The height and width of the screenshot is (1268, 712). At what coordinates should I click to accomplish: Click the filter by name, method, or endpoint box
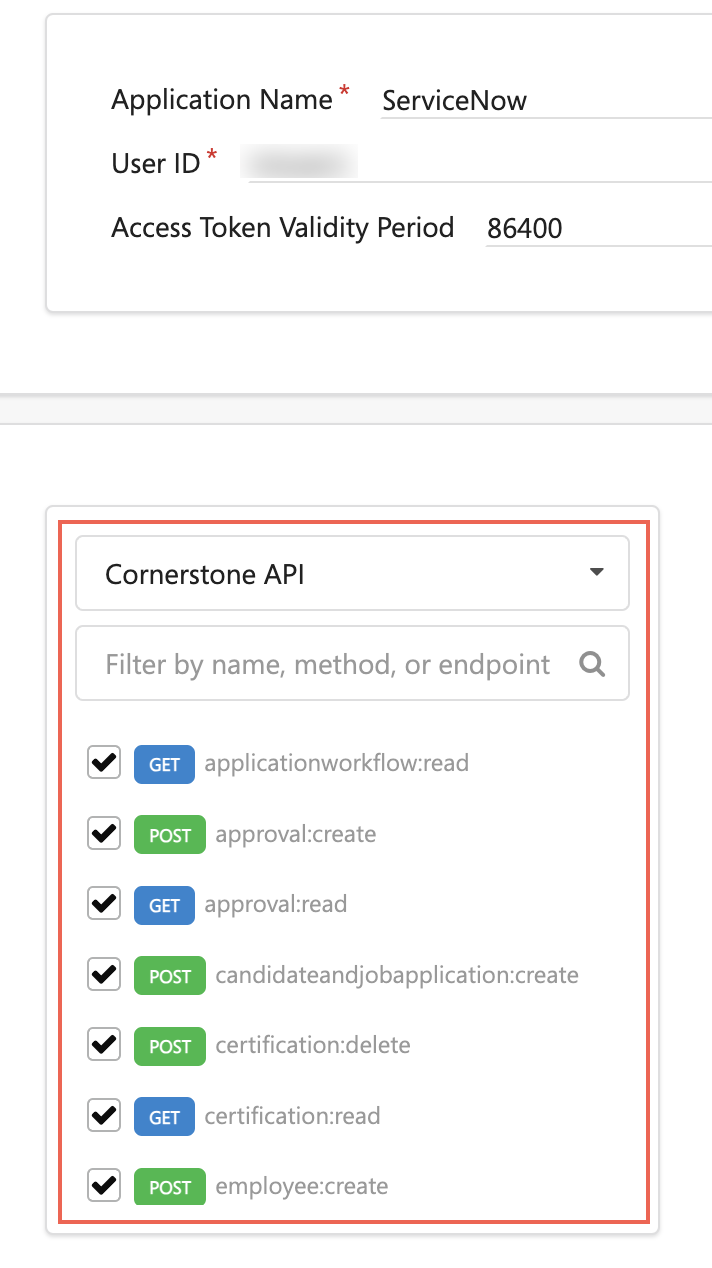pyautogui.click(x=352, y=664)
